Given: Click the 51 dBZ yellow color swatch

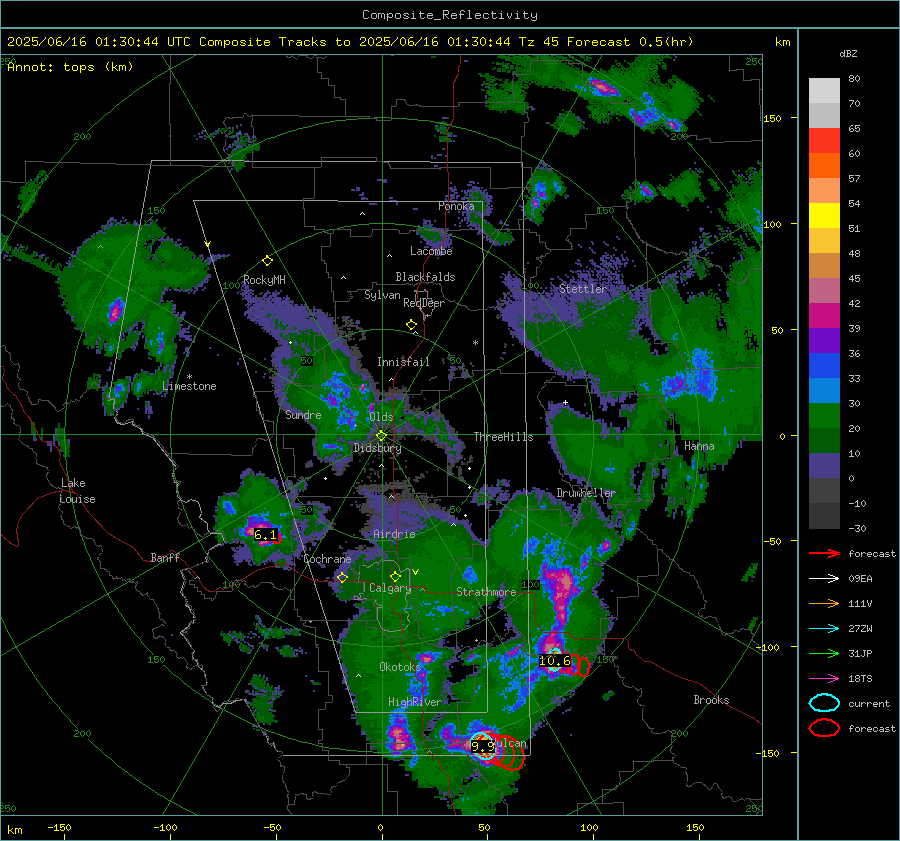Looking at the screenshot, I should point(824,216).
